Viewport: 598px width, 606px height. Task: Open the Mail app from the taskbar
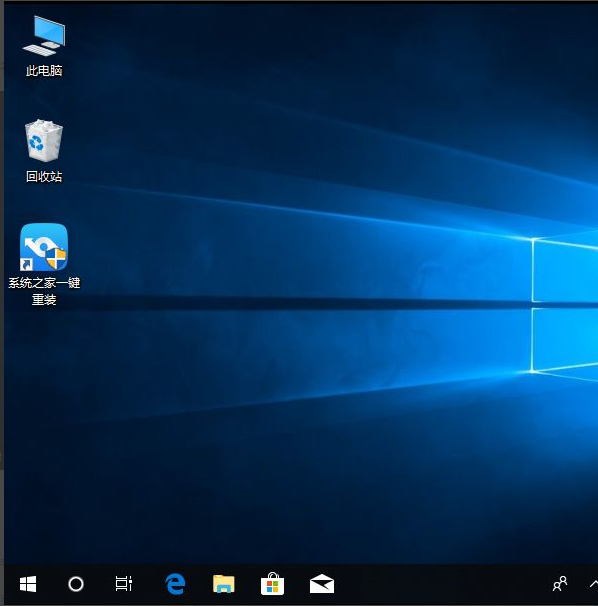(x=322, y=584)
